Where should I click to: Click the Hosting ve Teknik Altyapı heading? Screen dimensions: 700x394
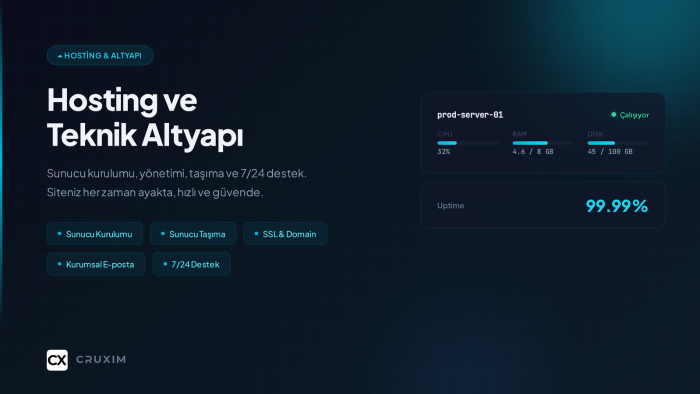coord(145,117)
